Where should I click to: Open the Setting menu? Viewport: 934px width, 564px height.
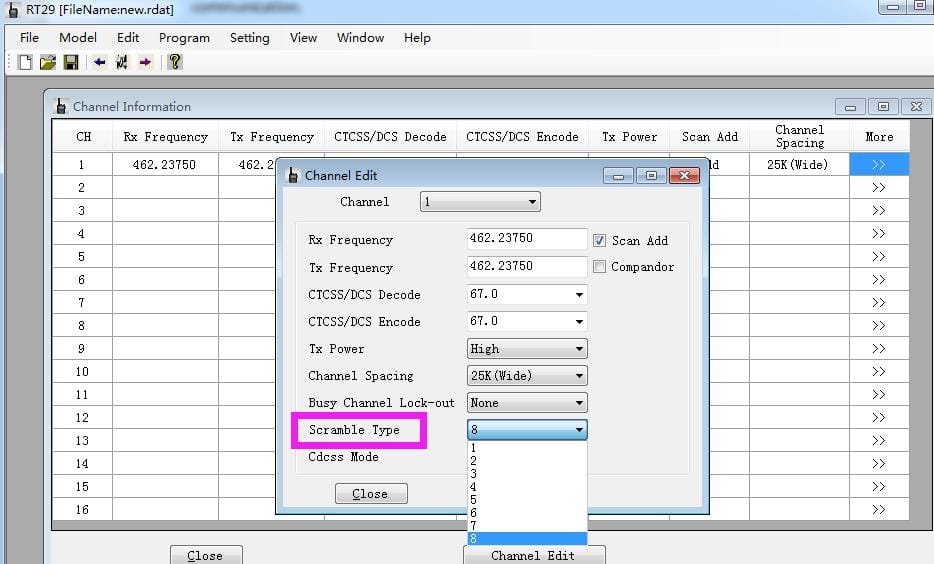[x=249, y=38]
